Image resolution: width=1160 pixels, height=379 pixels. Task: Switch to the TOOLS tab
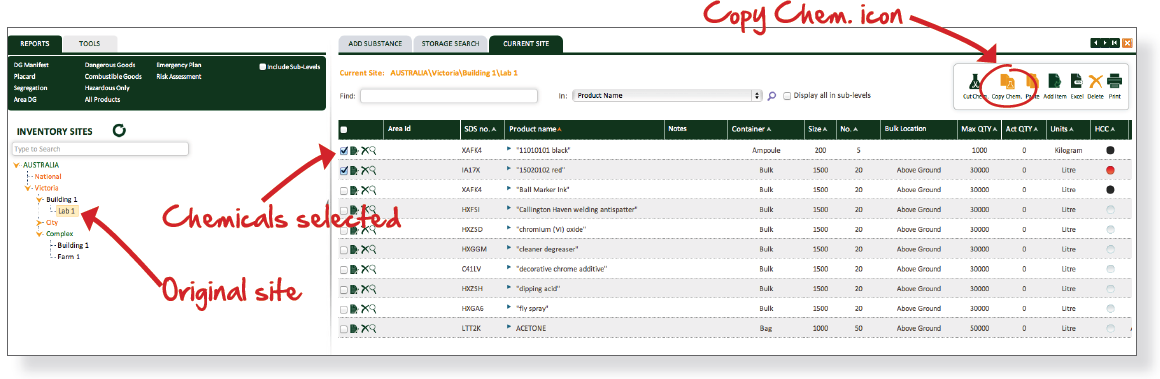(90, 44)
